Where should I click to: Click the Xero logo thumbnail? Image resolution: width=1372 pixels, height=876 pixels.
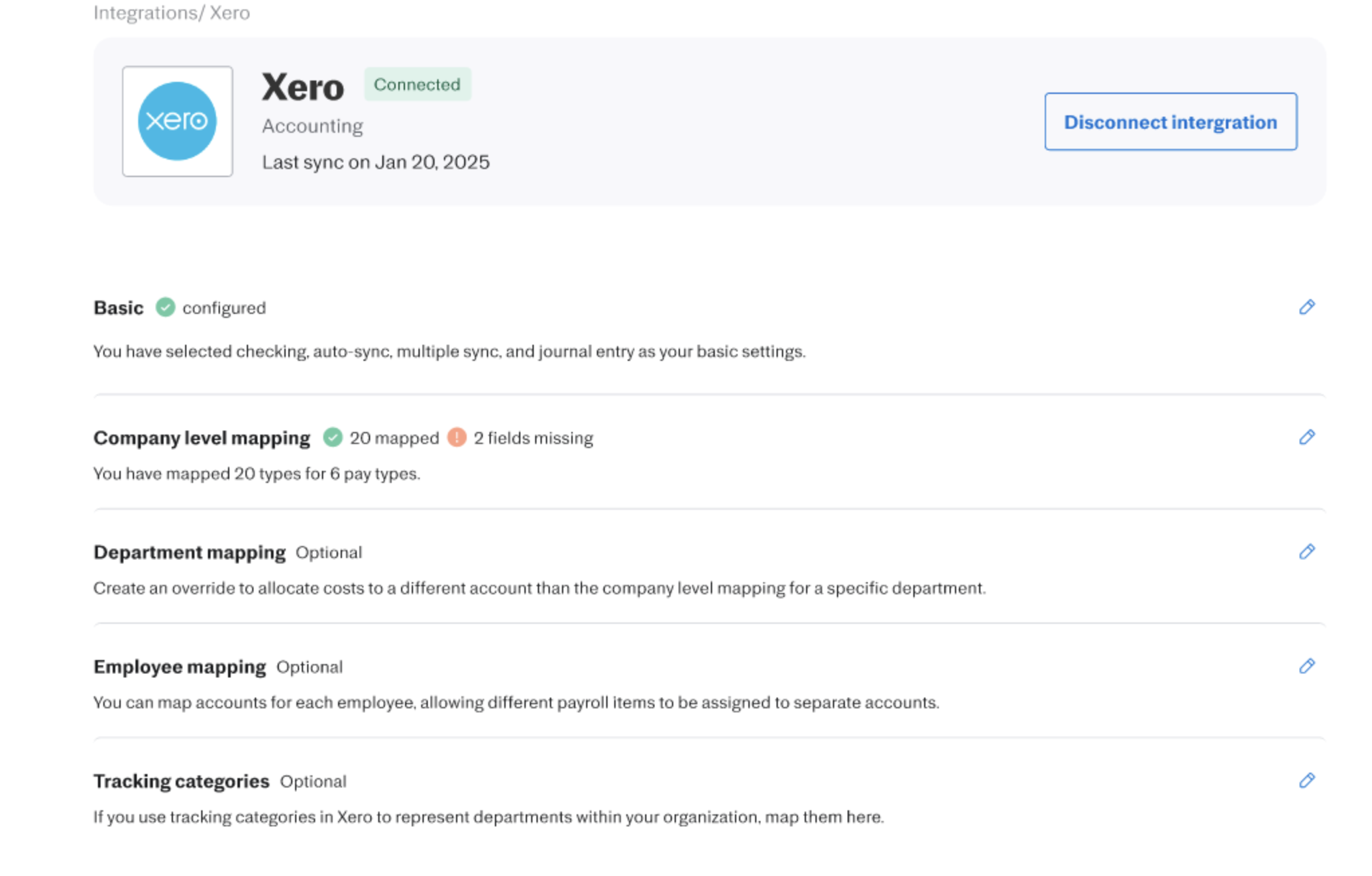[x=177, y=121]
